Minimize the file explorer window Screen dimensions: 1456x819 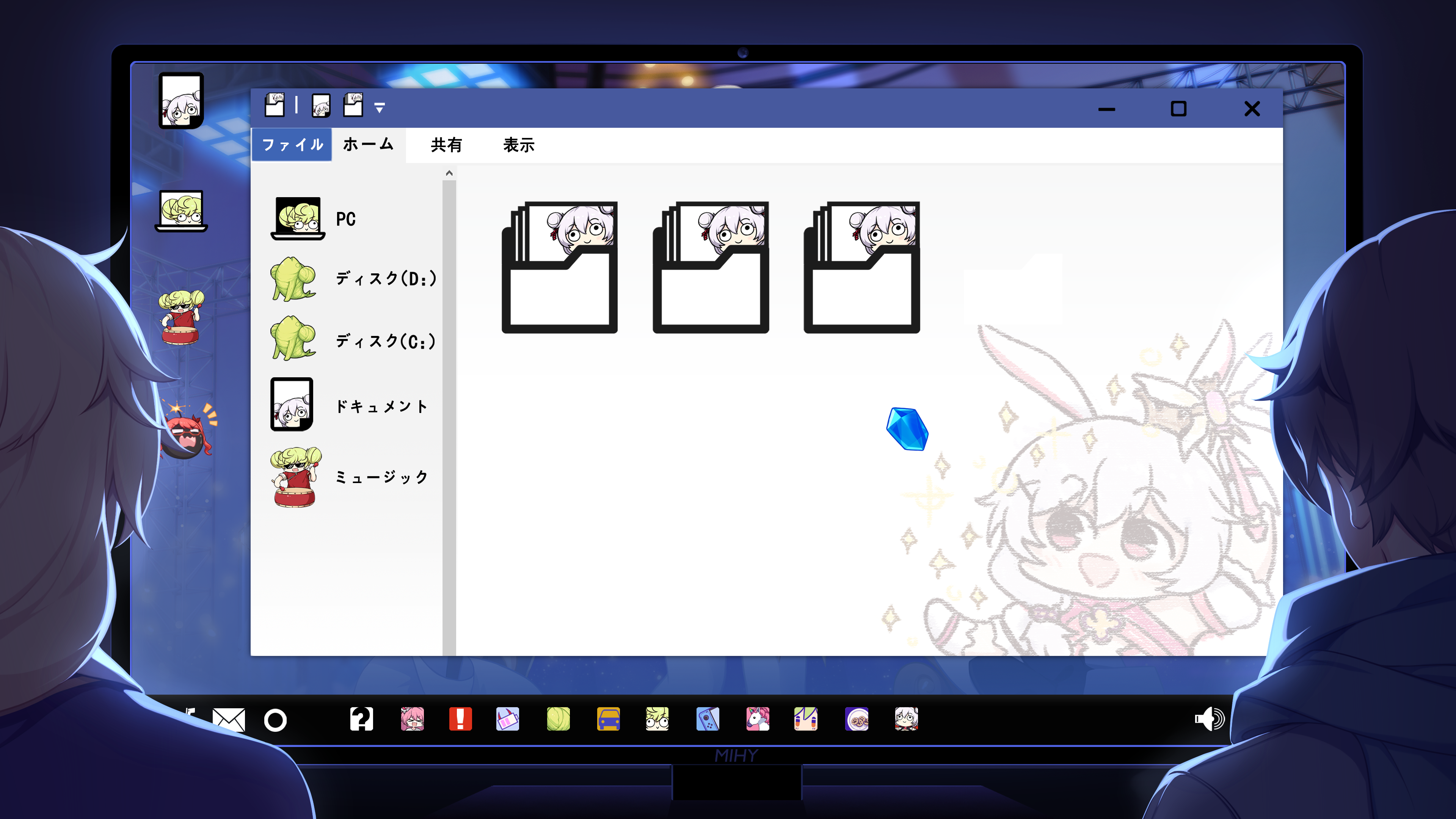(x=1107, y=109)
